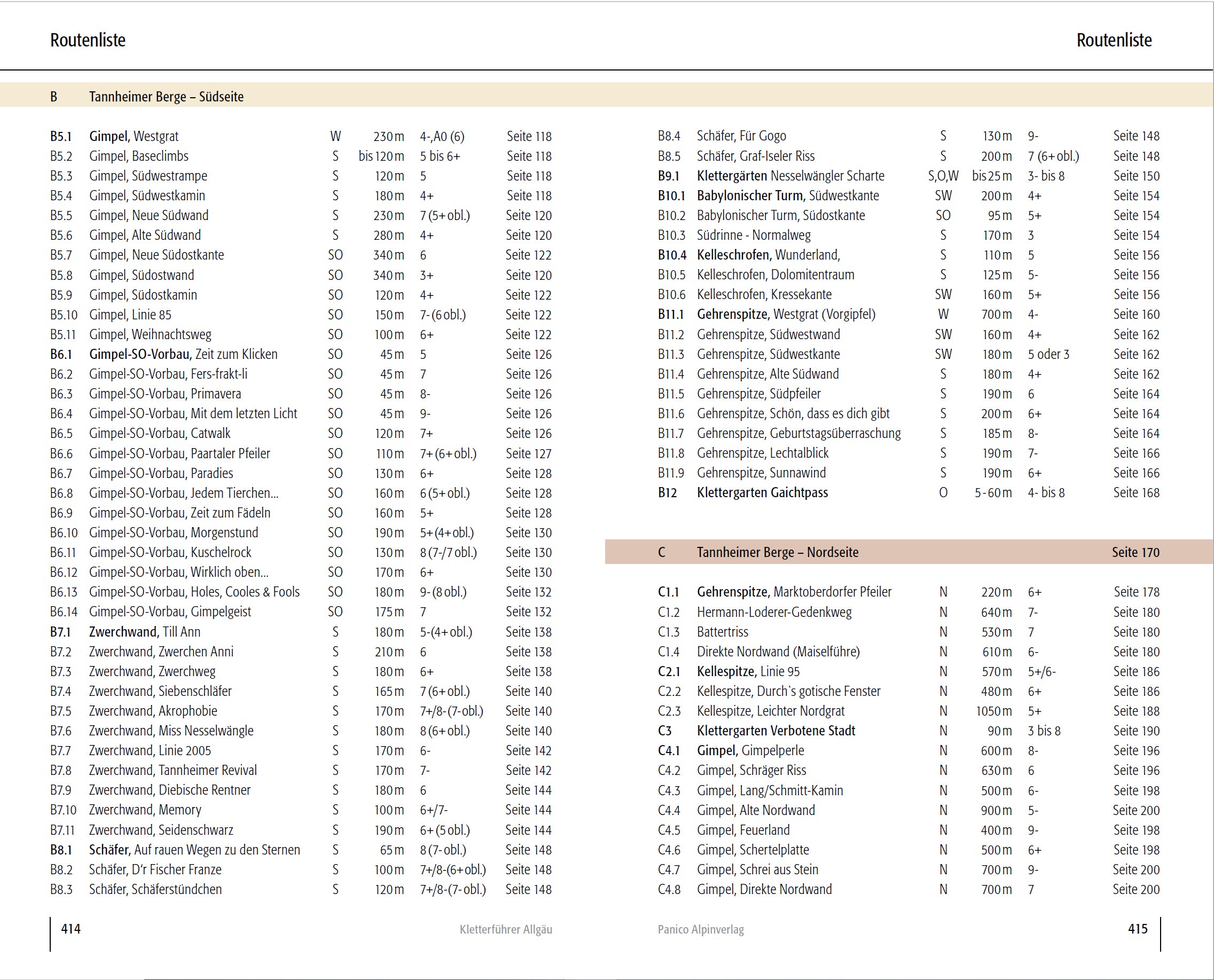This screenshot has width=1214, height=980.
Task: Click 'Gimpel-SO-Vorbau, Kuschelrock' entry
Action: click(170, 552)
